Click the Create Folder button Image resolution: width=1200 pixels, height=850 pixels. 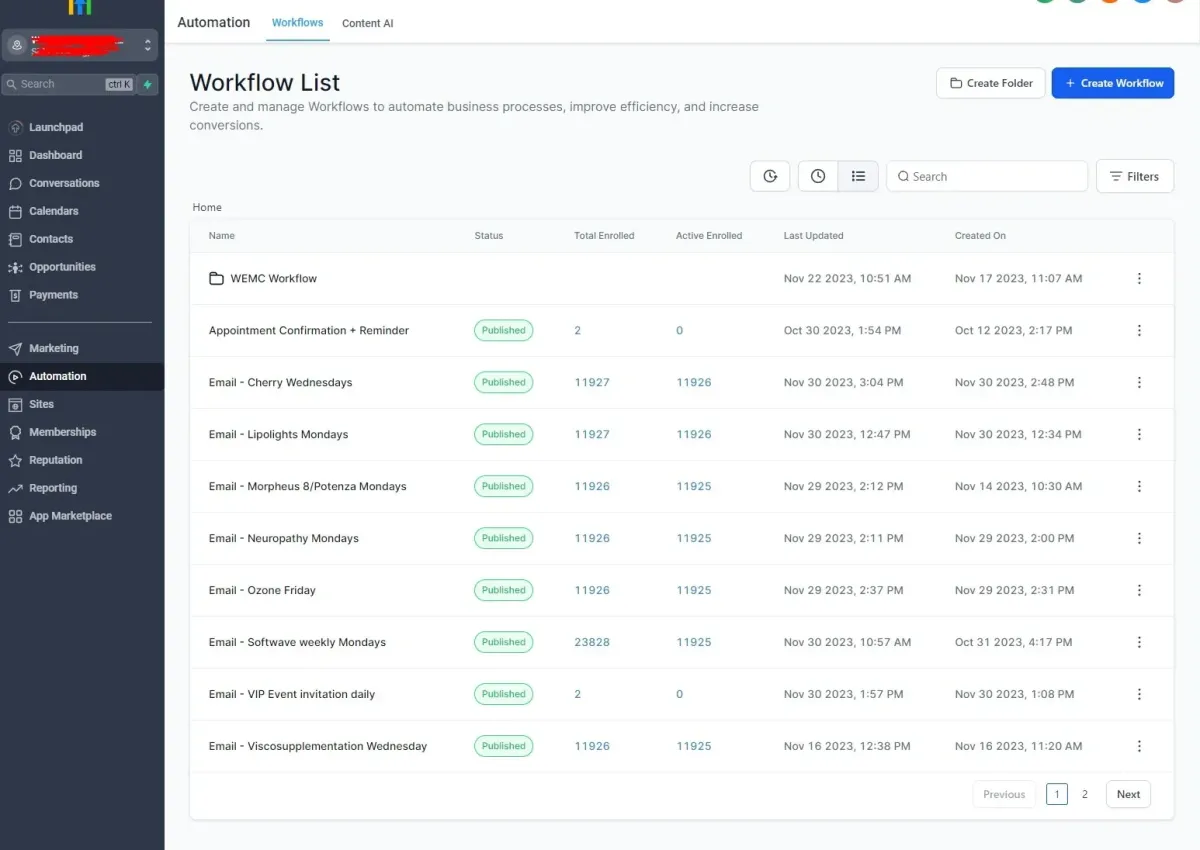point(991,83)
